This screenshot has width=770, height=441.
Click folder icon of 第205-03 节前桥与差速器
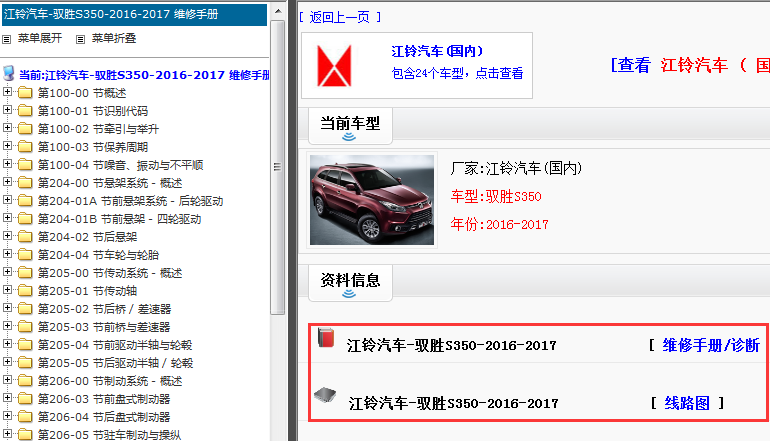click(25, 327)
